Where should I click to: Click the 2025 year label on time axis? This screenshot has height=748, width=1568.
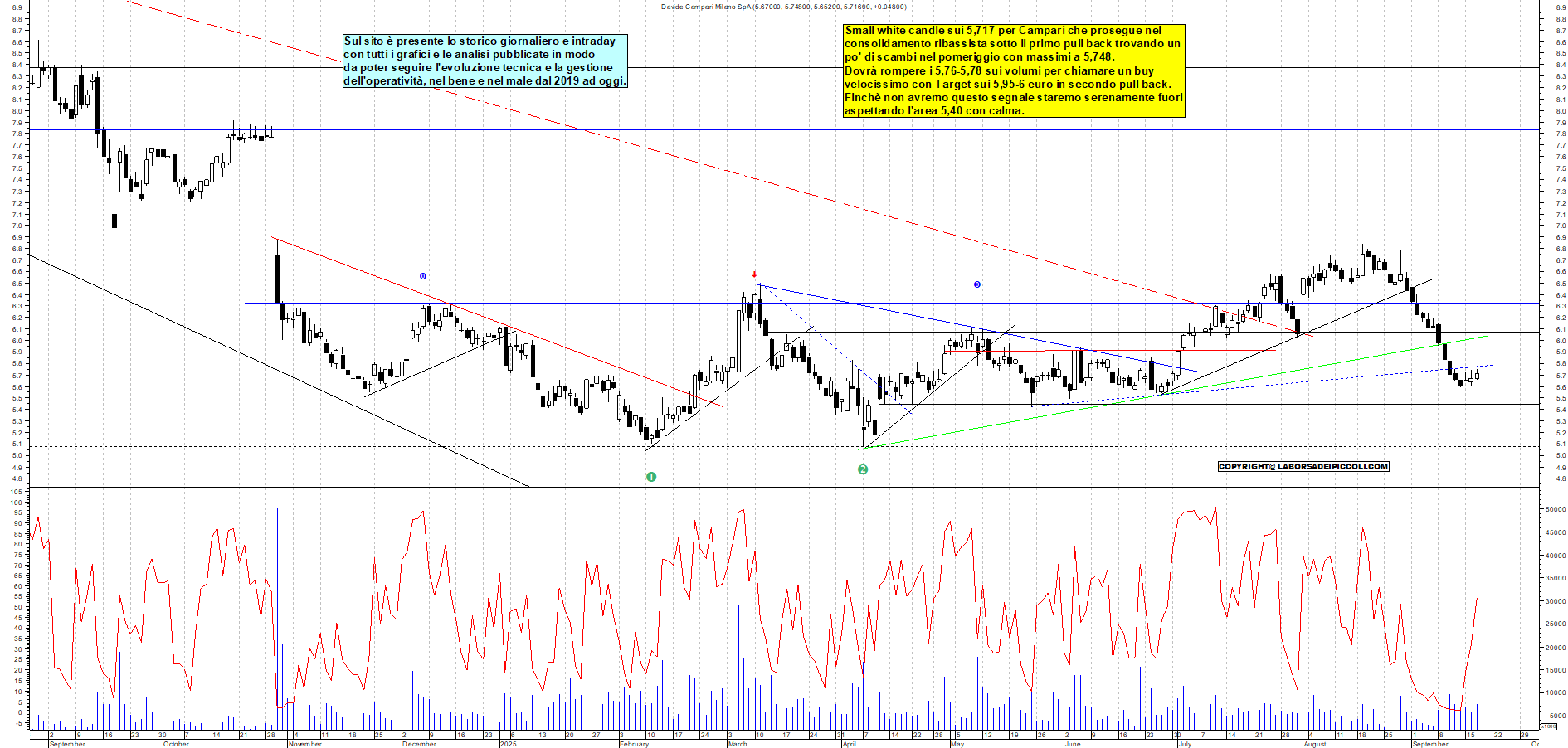coord(508,744)
